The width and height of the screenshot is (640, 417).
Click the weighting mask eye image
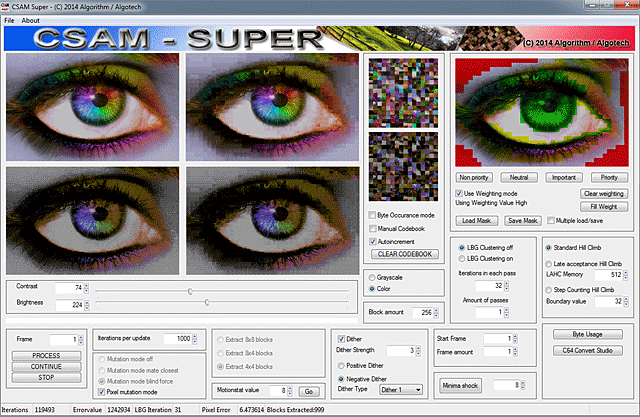[542, 112]
